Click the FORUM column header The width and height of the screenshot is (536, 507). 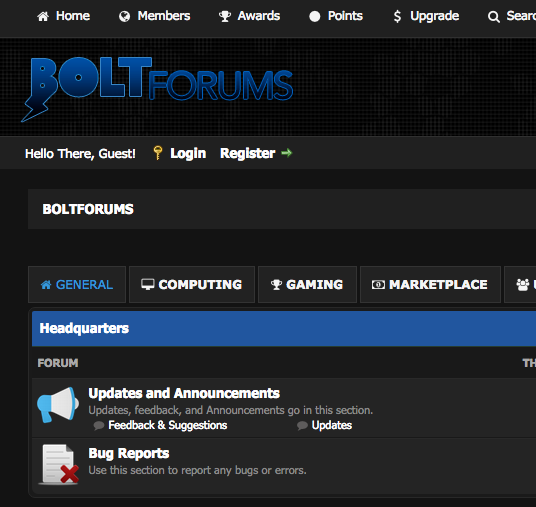58,363
